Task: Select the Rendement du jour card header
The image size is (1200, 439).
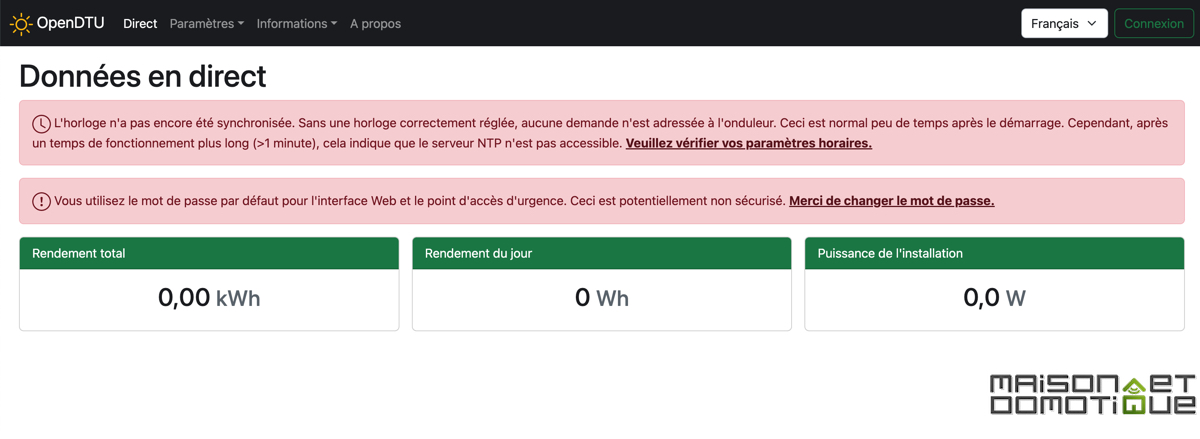Action: coord(602,253)
